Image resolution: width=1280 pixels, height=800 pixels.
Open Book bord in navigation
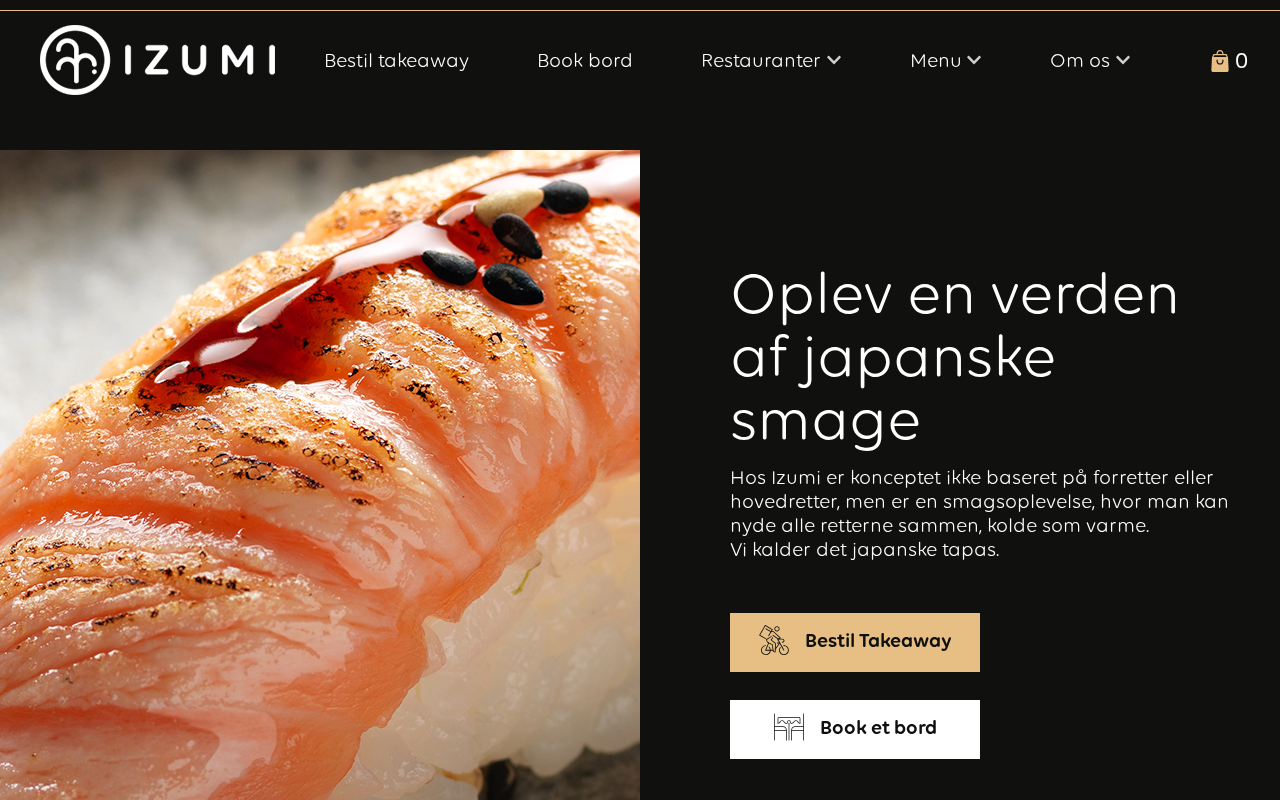click(x=585, y=61)
